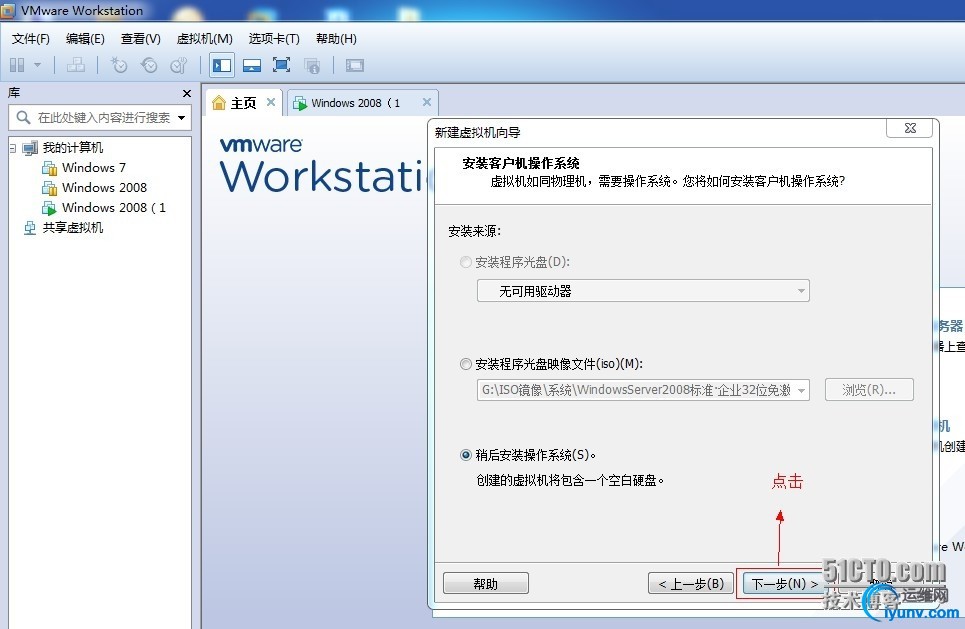
Task: Click the console view toolbar icon
Action: pyautogui.click(x=354, y=65)
